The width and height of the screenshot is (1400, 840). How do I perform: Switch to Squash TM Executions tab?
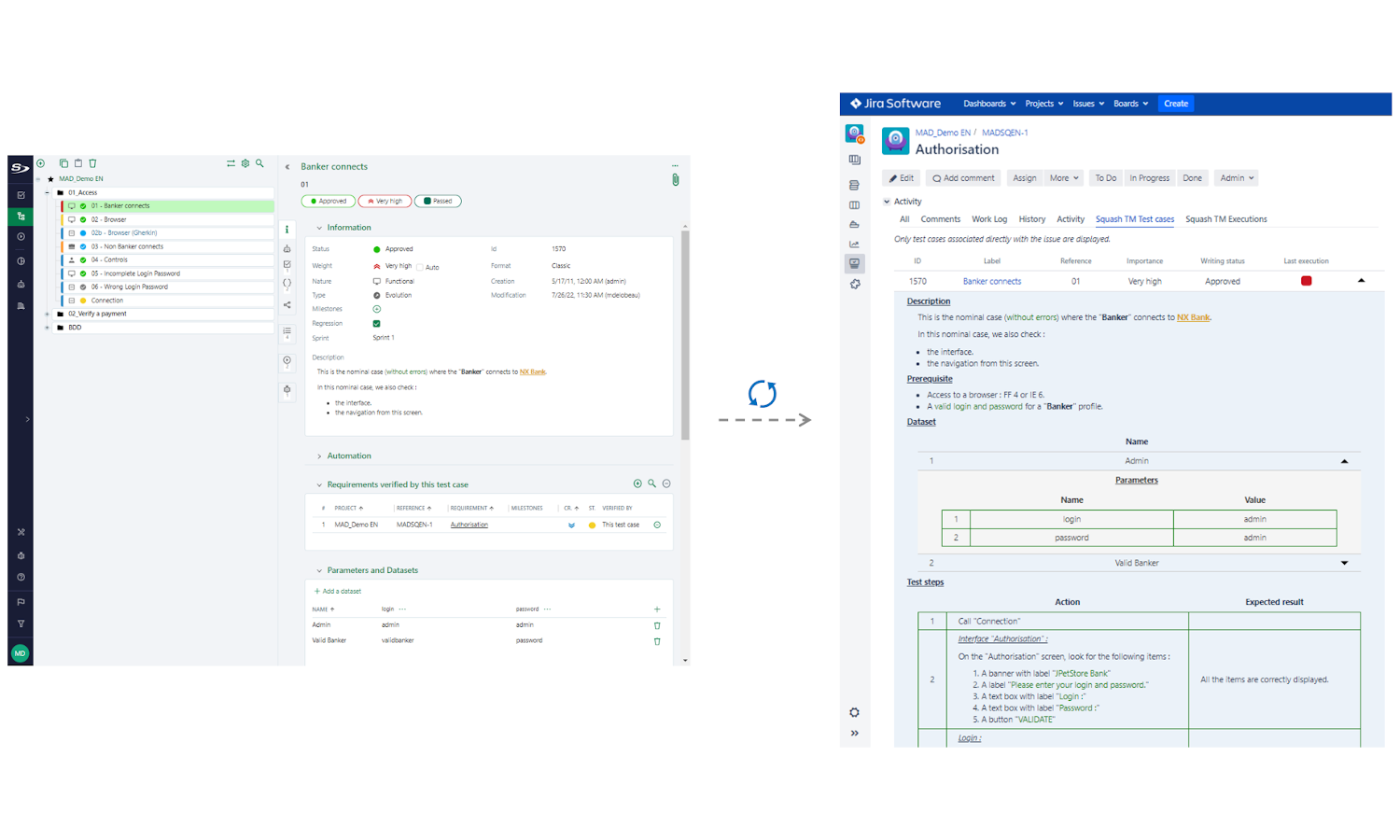click(1225, 219)
